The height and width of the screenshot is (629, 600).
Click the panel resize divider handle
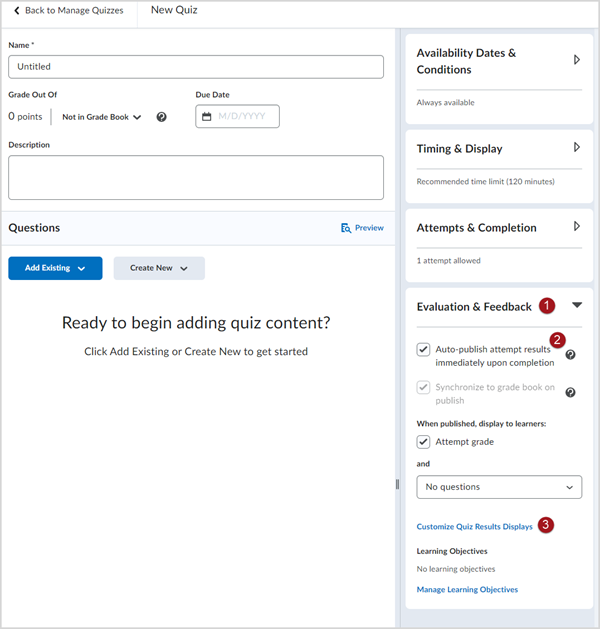point(397,485)
